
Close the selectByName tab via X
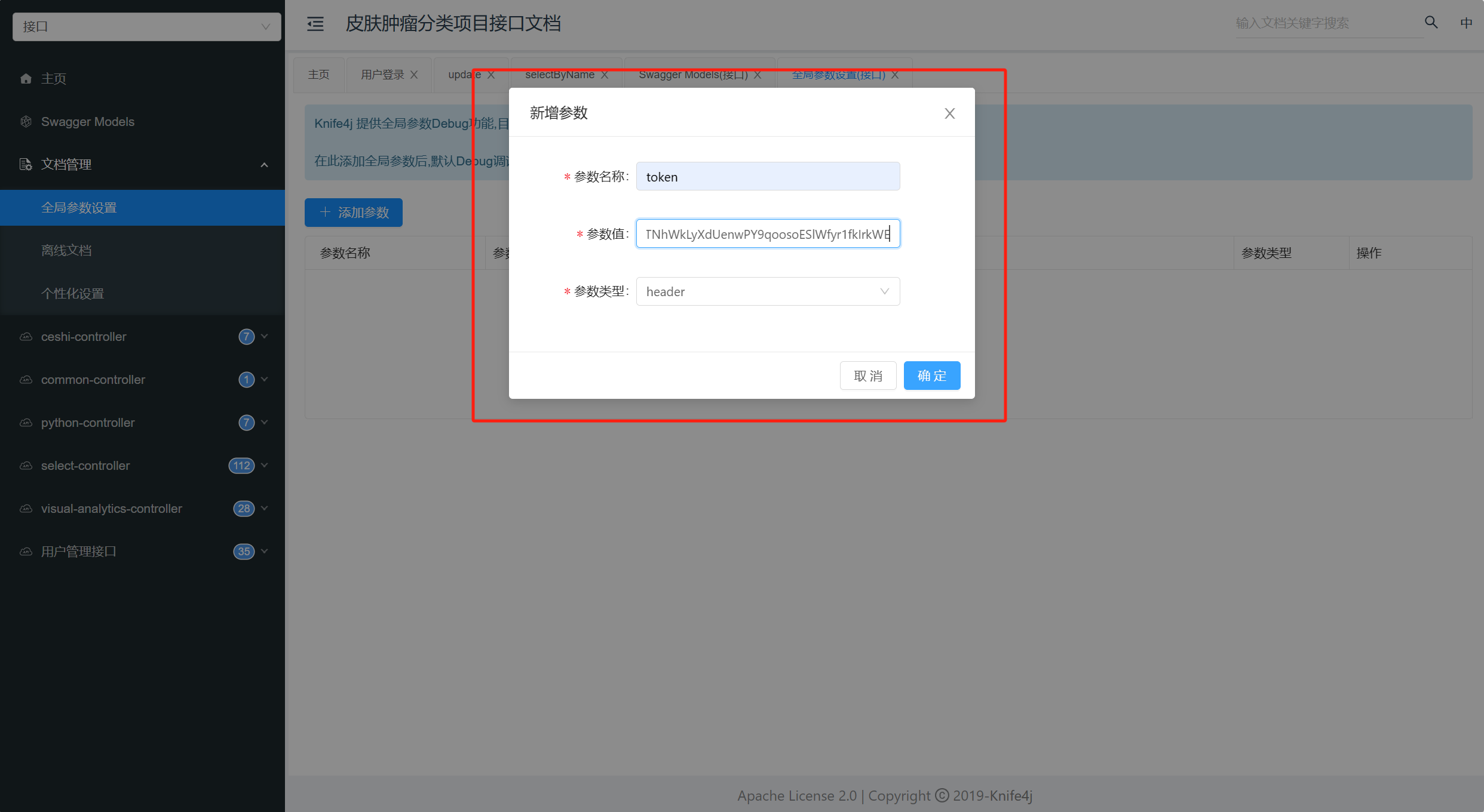coord(605,75)
